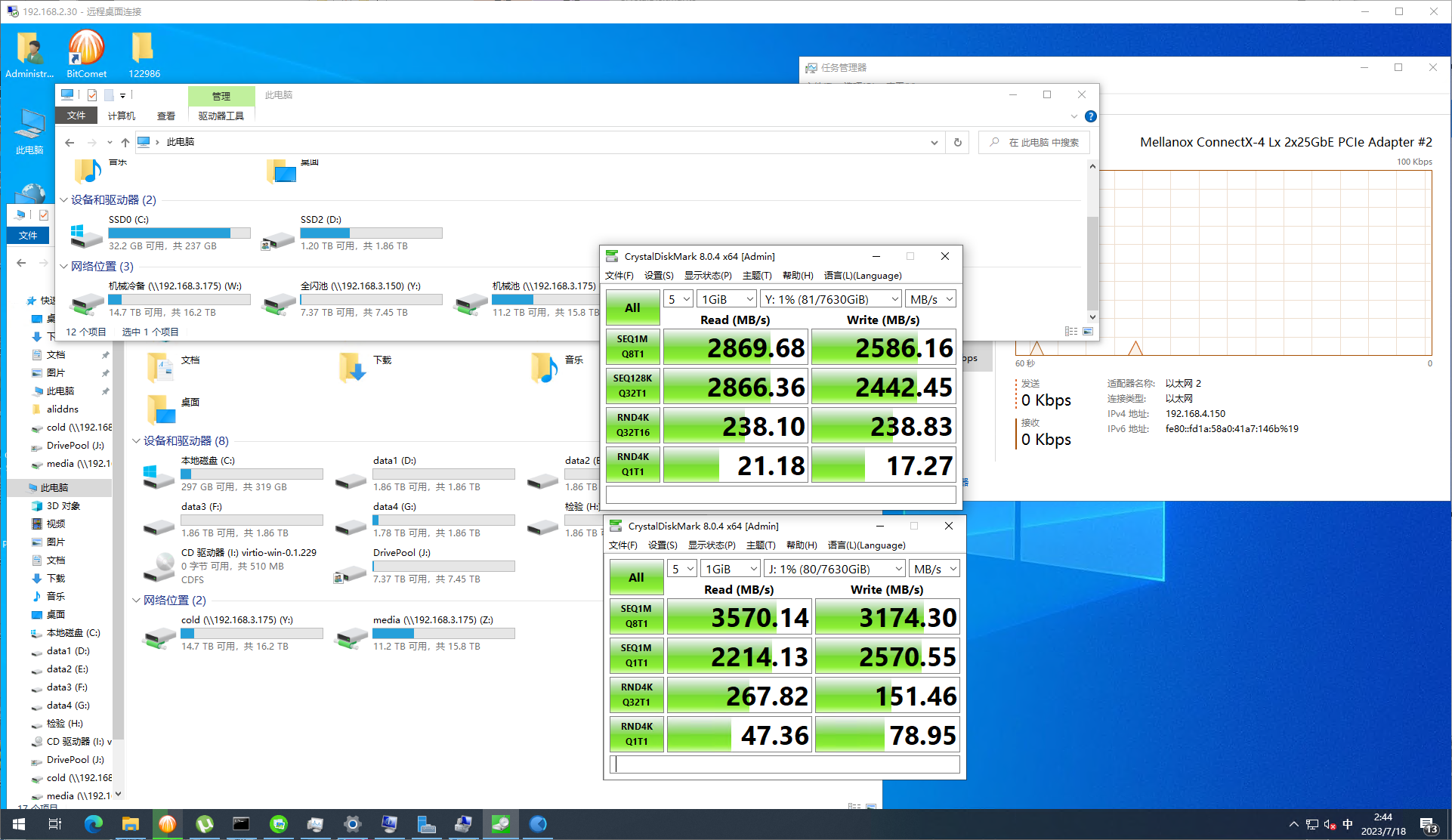Collapse 设备和驱动器 (8) group in rear Explorer
Screen dimensions: 1452x840
coord(136,441)
